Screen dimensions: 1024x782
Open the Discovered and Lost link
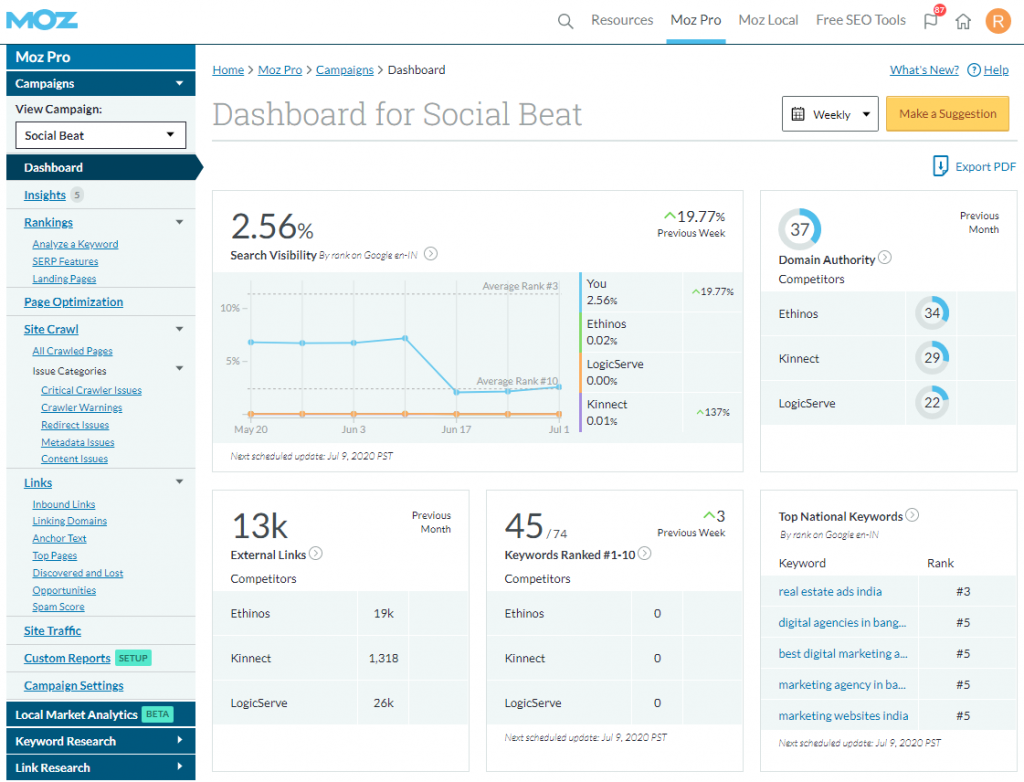coord(78,573)
